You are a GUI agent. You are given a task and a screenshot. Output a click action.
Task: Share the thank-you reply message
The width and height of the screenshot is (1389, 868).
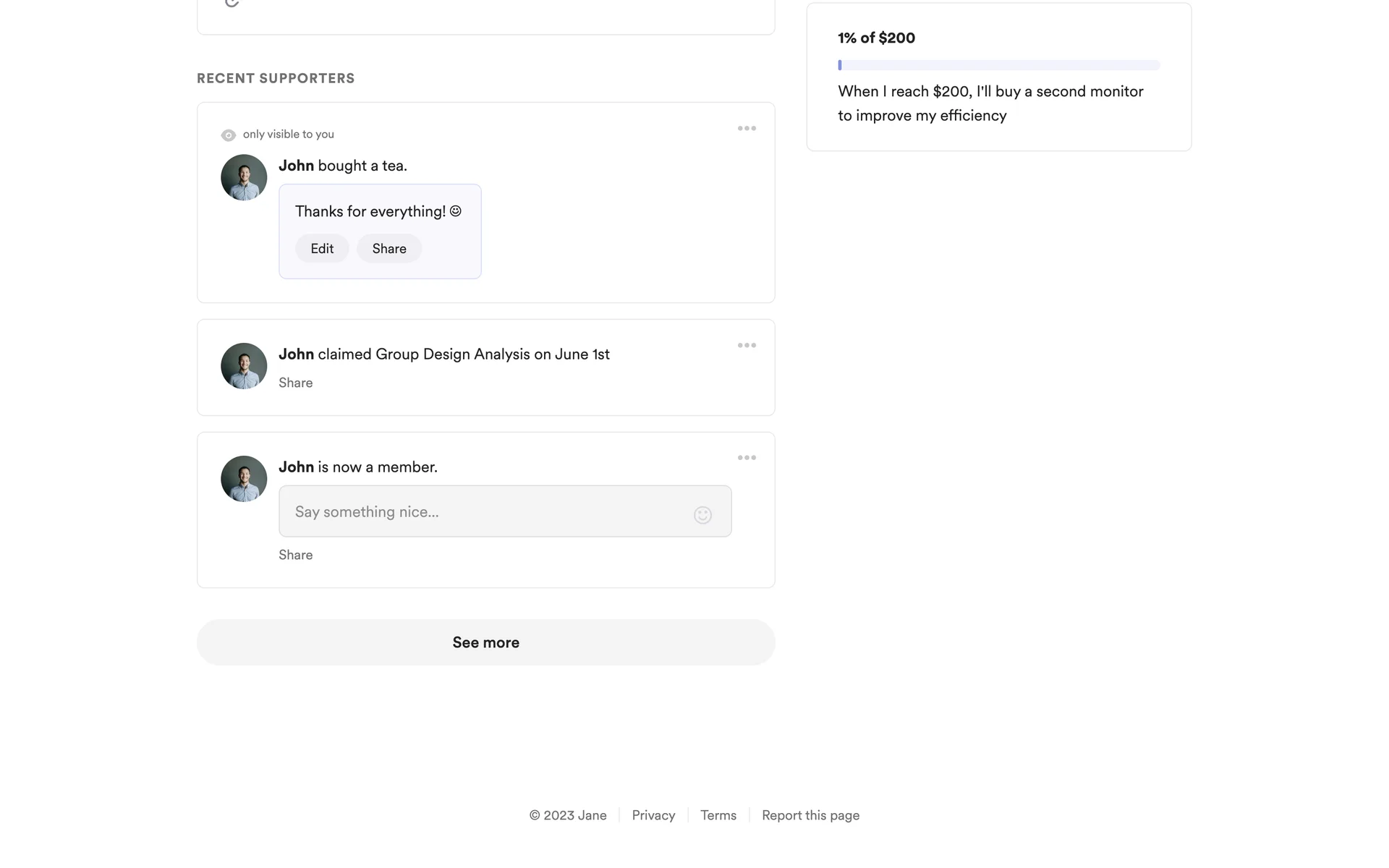[389, 249]
